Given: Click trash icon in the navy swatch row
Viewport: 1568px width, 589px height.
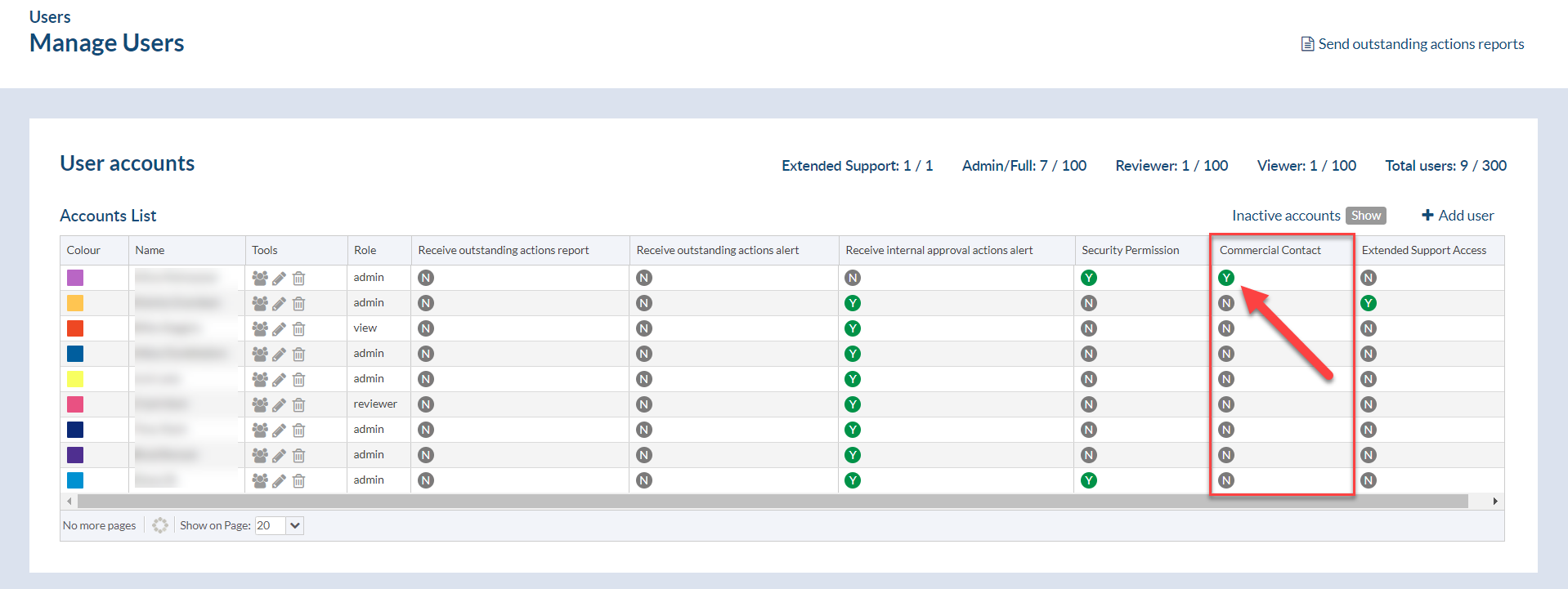Looking at the screenshot, I should 298,431.
